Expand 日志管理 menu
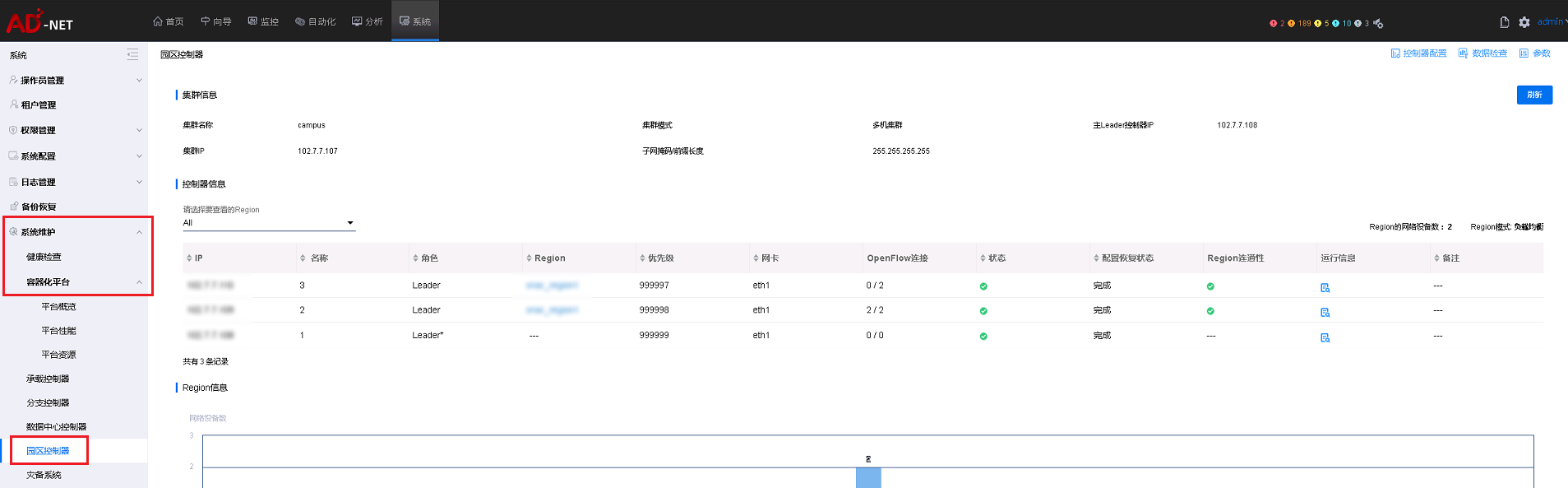 139,182
